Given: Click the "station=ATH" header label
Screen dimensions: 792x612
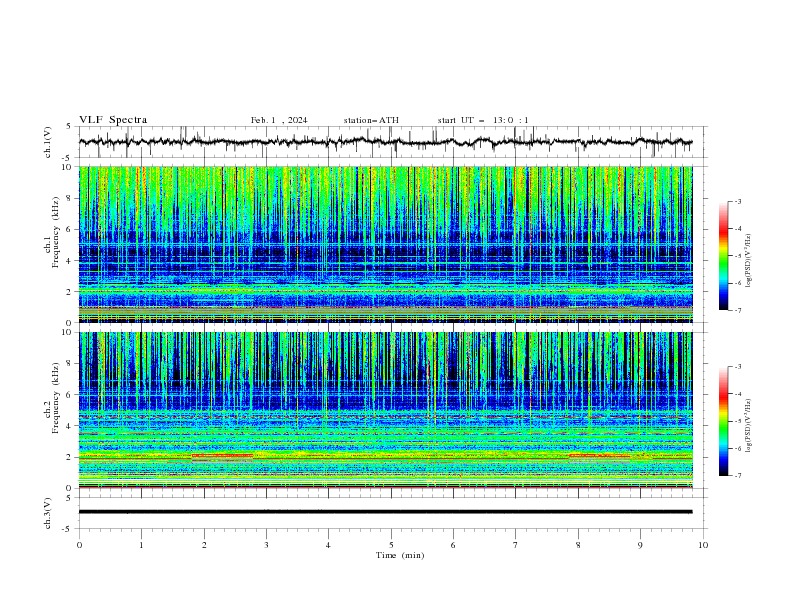Looking at the screenshot, I should tap(371, 120).
